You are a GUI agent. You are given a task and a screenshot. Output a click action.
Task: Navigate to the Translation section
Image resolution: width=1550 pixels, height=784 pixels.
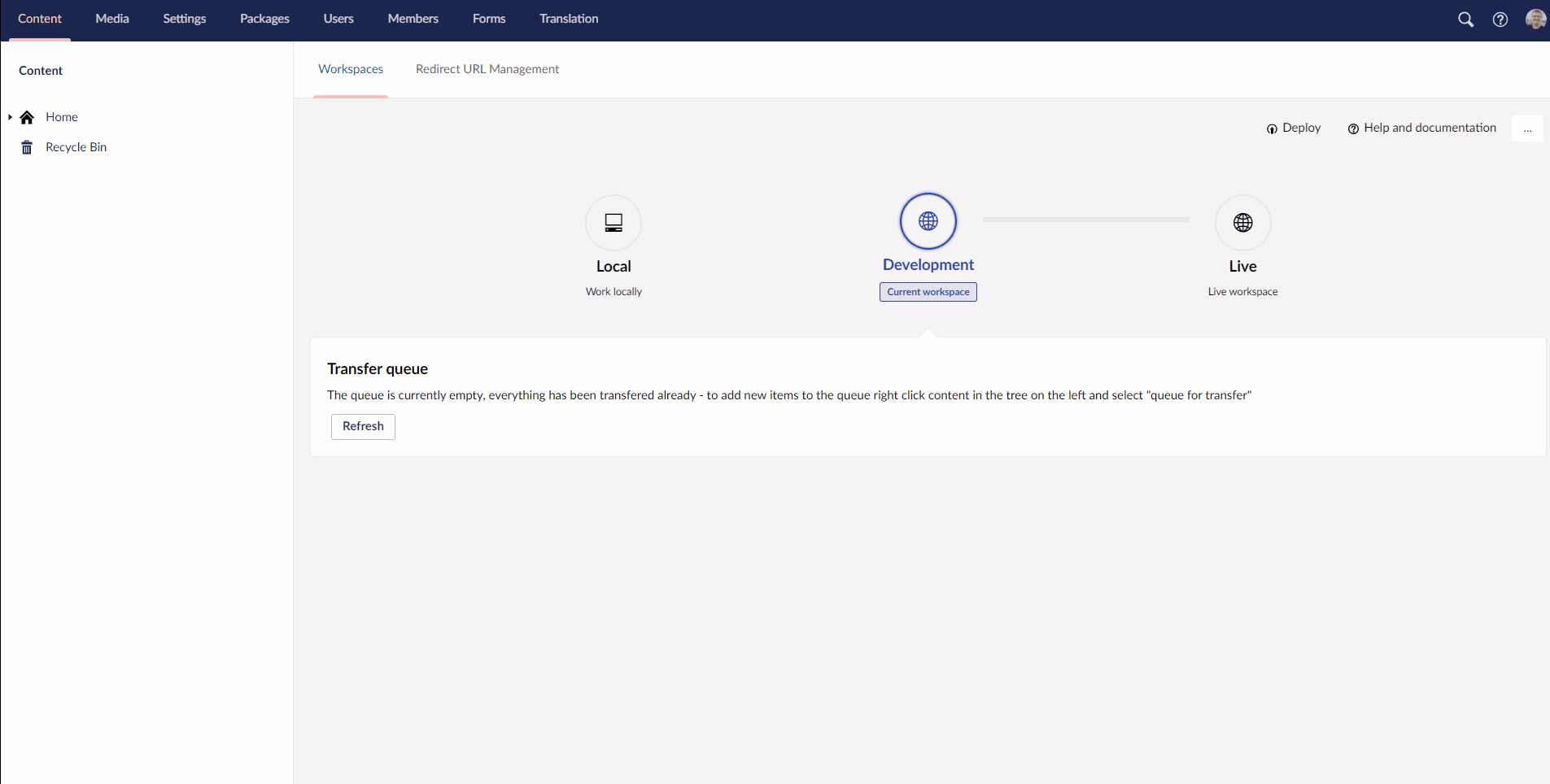(x=568, y=19)
